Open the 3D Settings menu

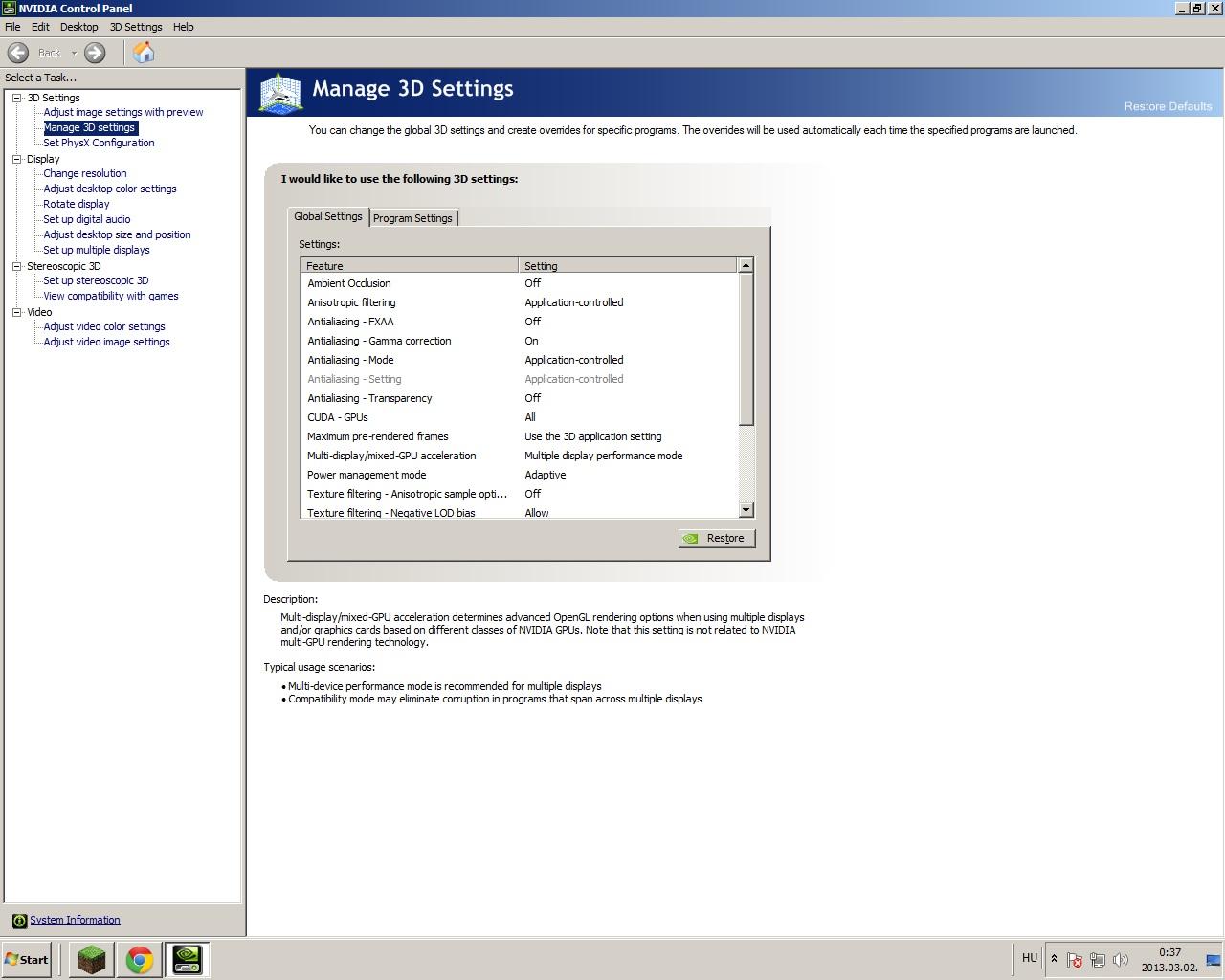[136, 27]
